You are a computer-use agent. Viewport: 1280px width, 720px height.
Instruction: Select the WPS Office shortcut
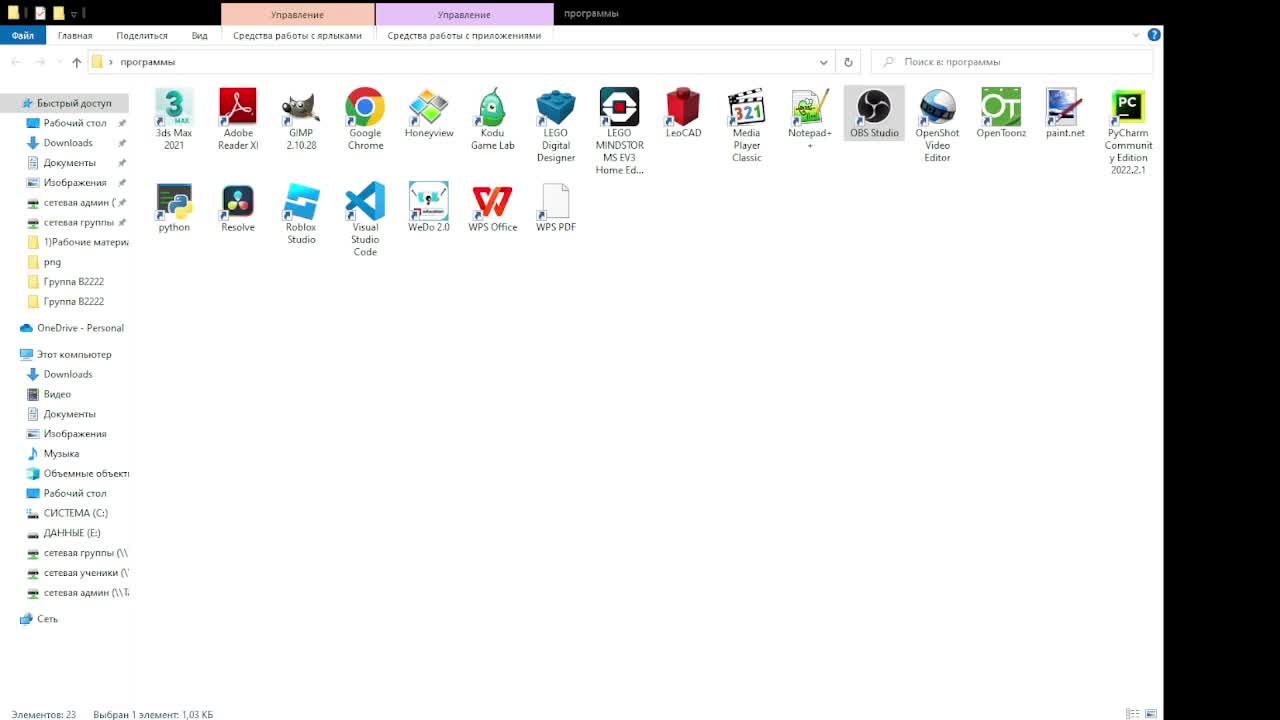click(x=492, y=207)
